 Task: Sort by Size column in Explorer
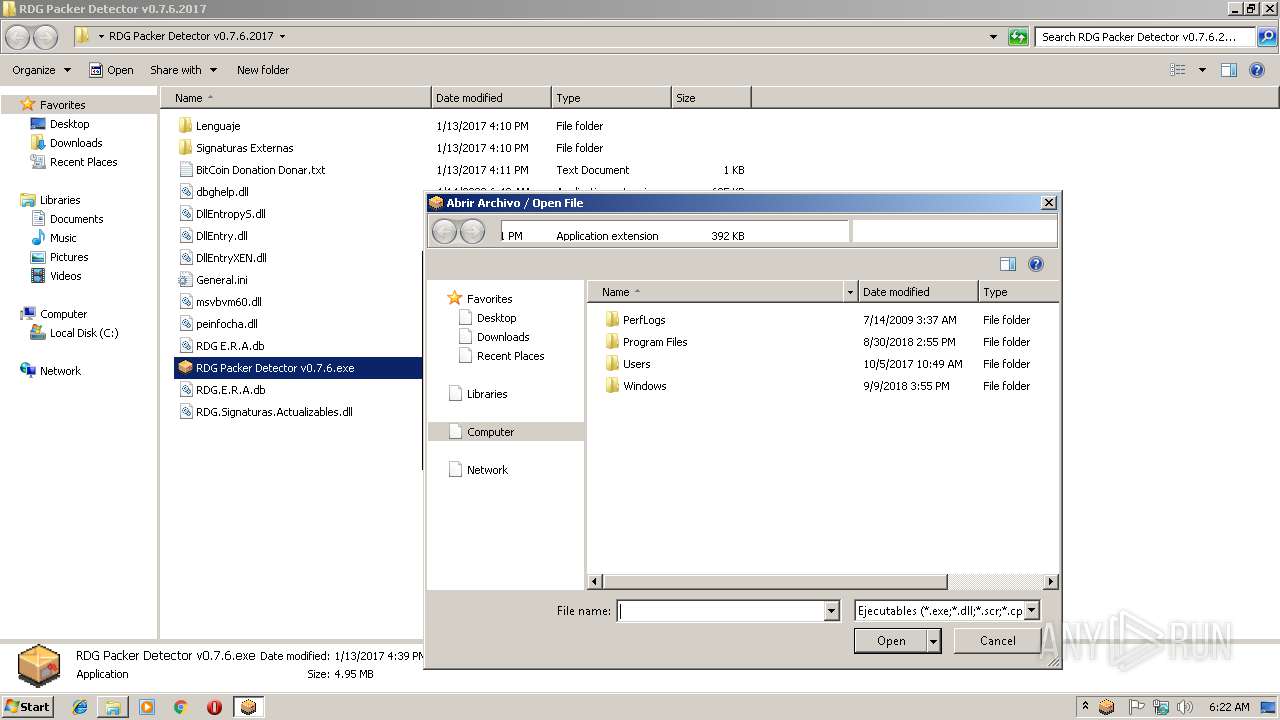pyautogui.click(x=711, y=98)
